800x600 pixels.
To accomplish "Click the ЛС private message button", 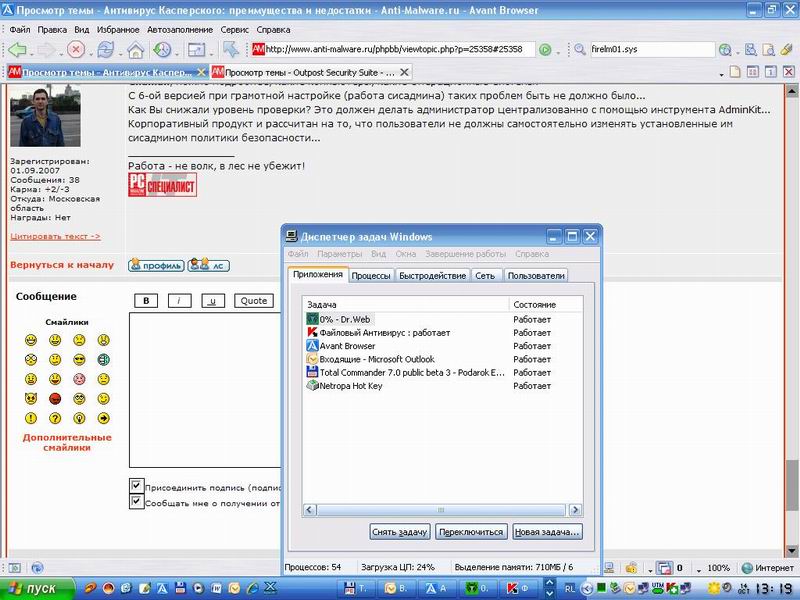I will coord(209,265).
